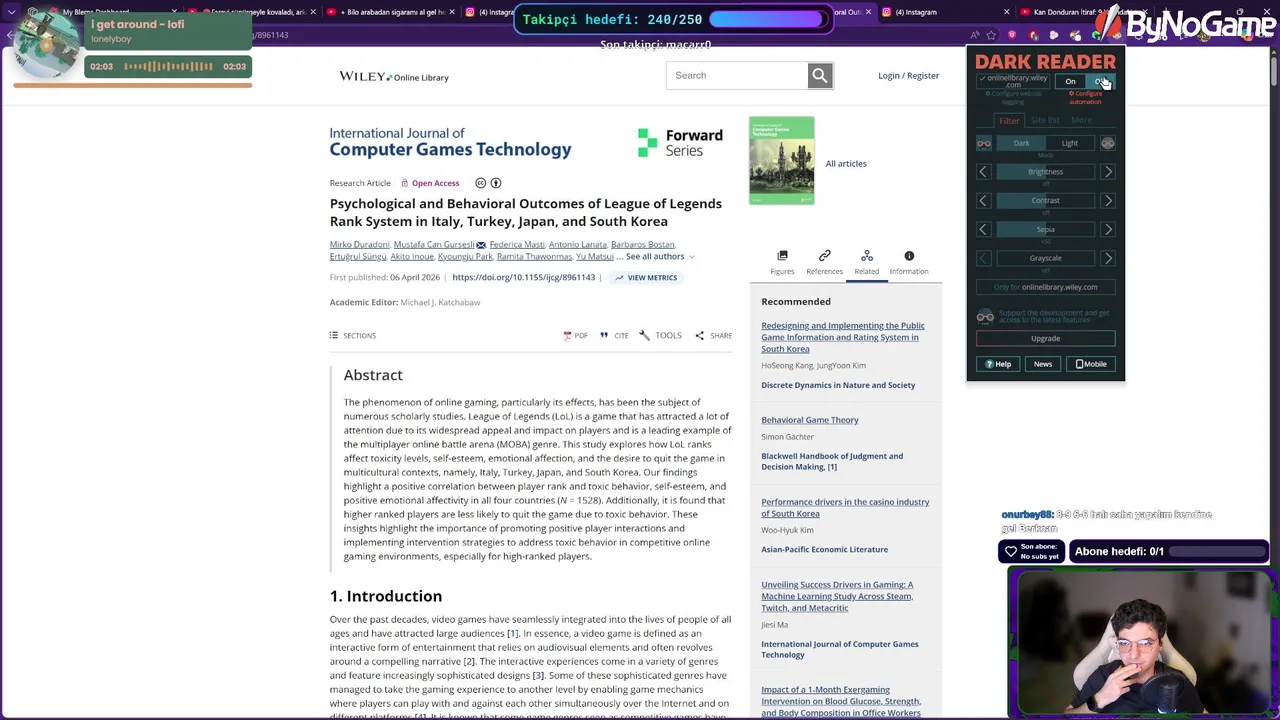This screenshot has height=720, width=1280.
Task: Click the dark glasses mode icon
Action: tap(984, 143)
